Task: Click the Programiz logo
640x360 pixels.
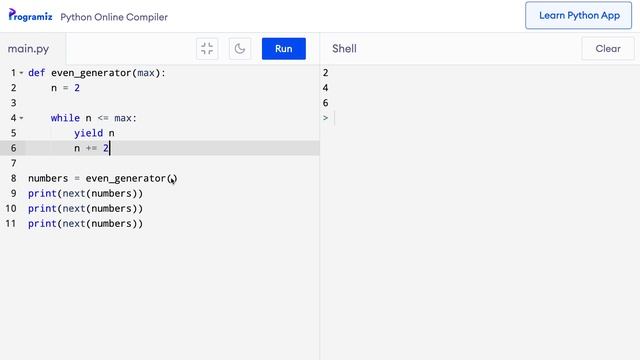Action: (30, 16)
